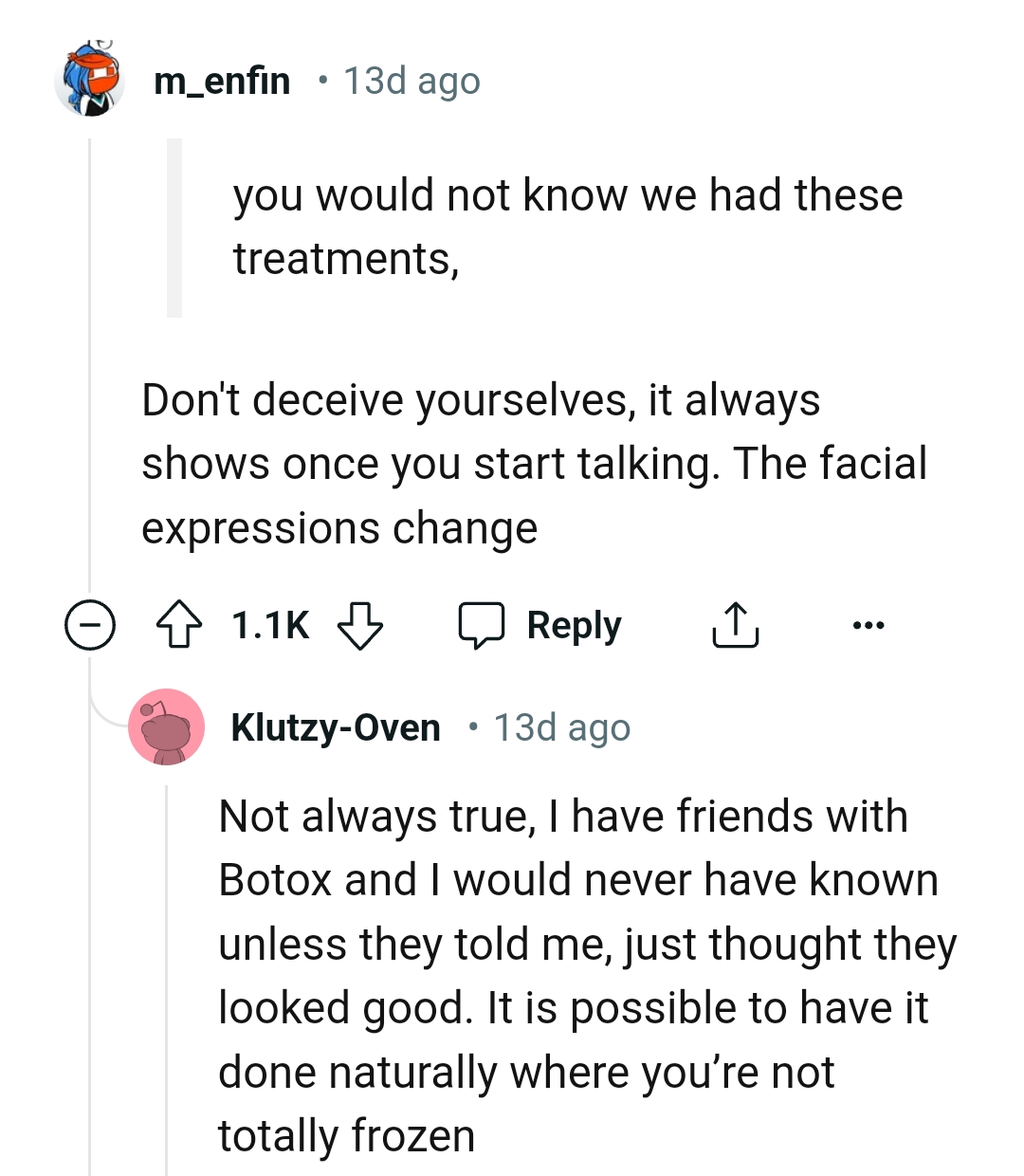
Task: Upvote m_enfin's comment
Action: pos(181,624)
